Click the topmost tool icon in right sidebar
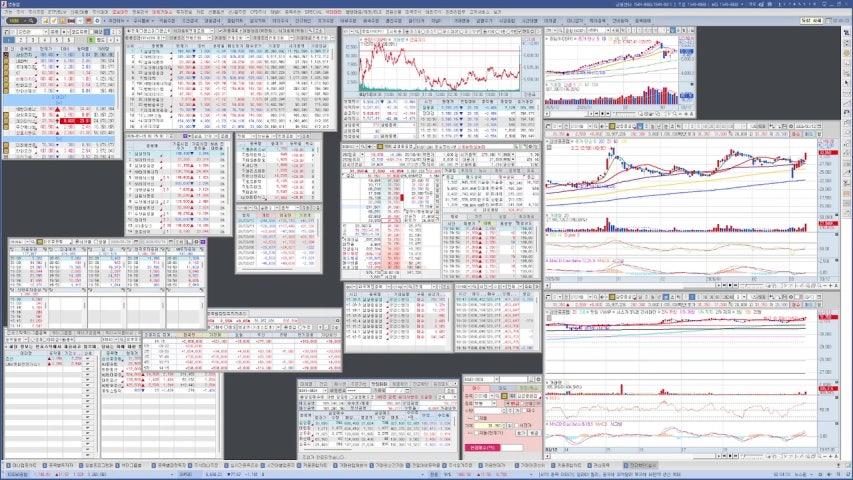Viewport: 853px width, 480px height. [x=846, y=32]
